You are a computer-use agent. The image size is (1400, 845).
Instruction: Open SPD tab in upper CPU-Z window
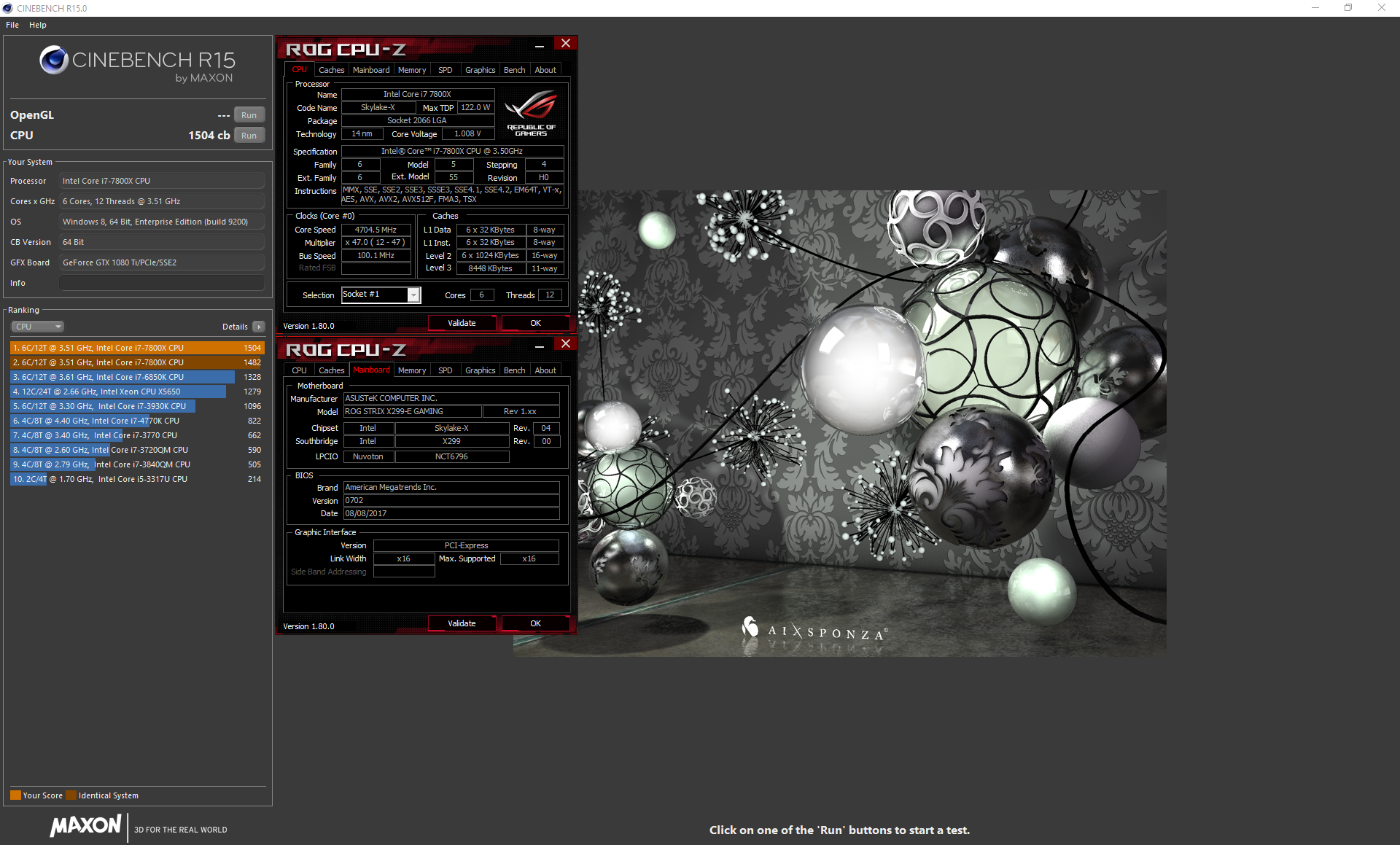[x=445, y=70]
